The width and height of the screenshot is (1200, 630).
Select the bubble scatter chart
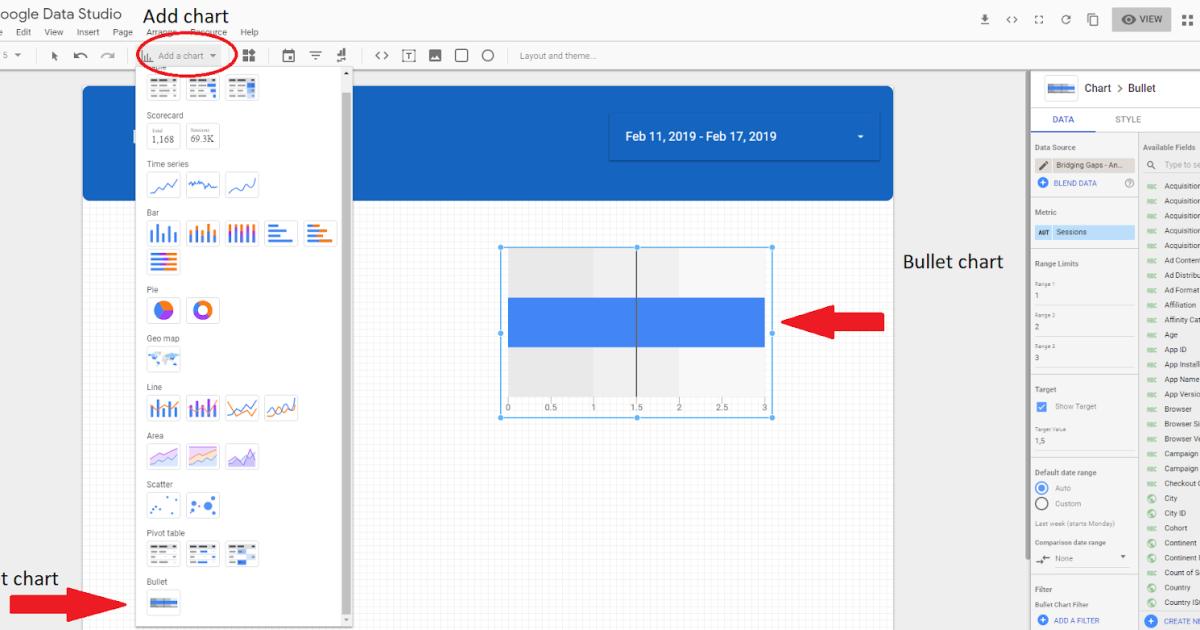click(203, 505)
